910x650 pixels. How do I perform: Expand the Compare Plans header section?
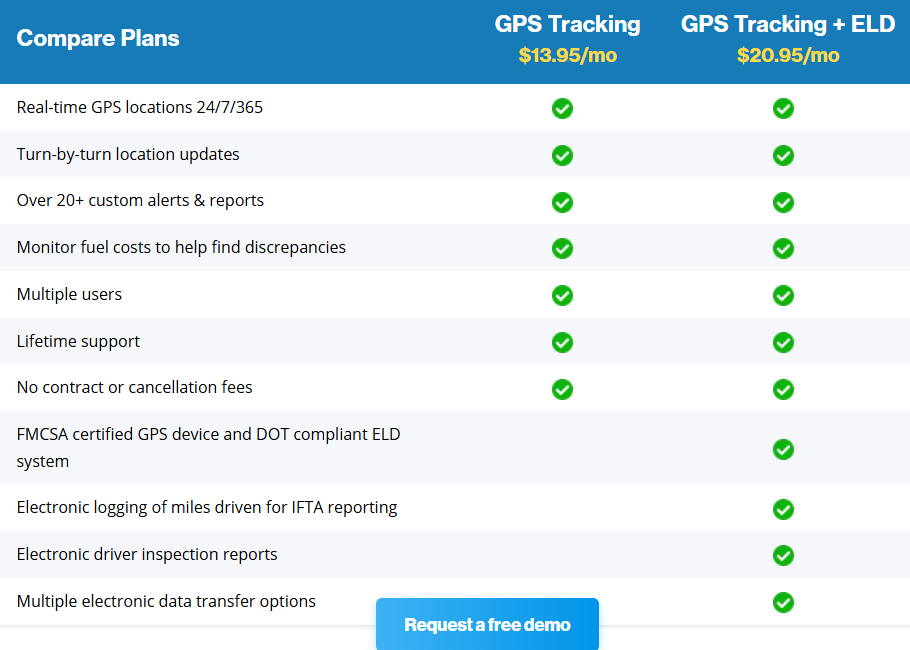(x=97, y=38)
